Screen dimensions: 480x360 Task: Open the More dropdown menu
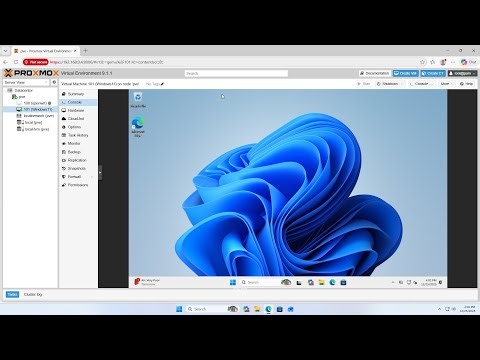tap(447, 84)
